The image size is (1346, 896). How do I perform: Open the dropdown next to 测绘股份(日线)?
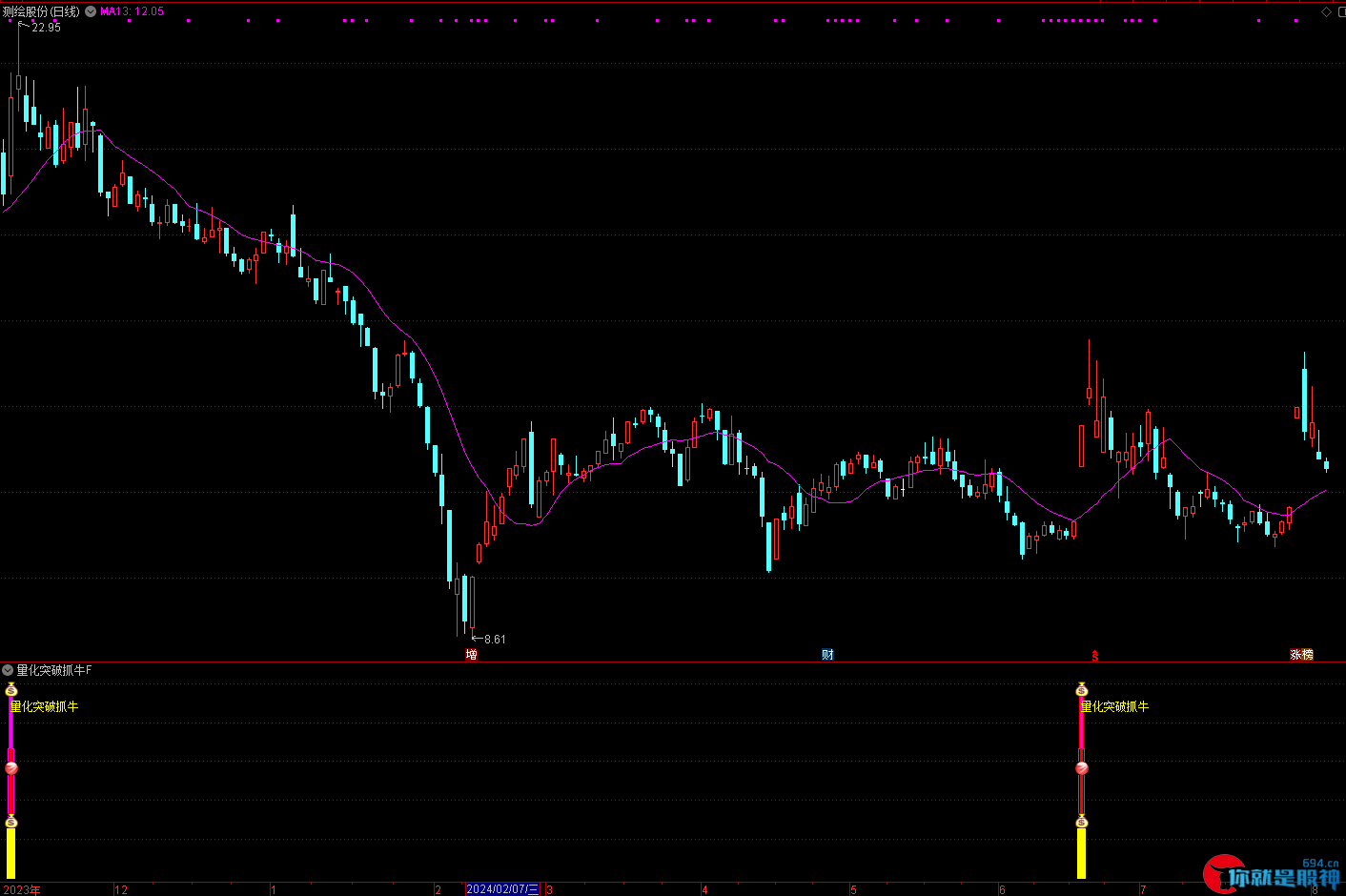(91, 11)
